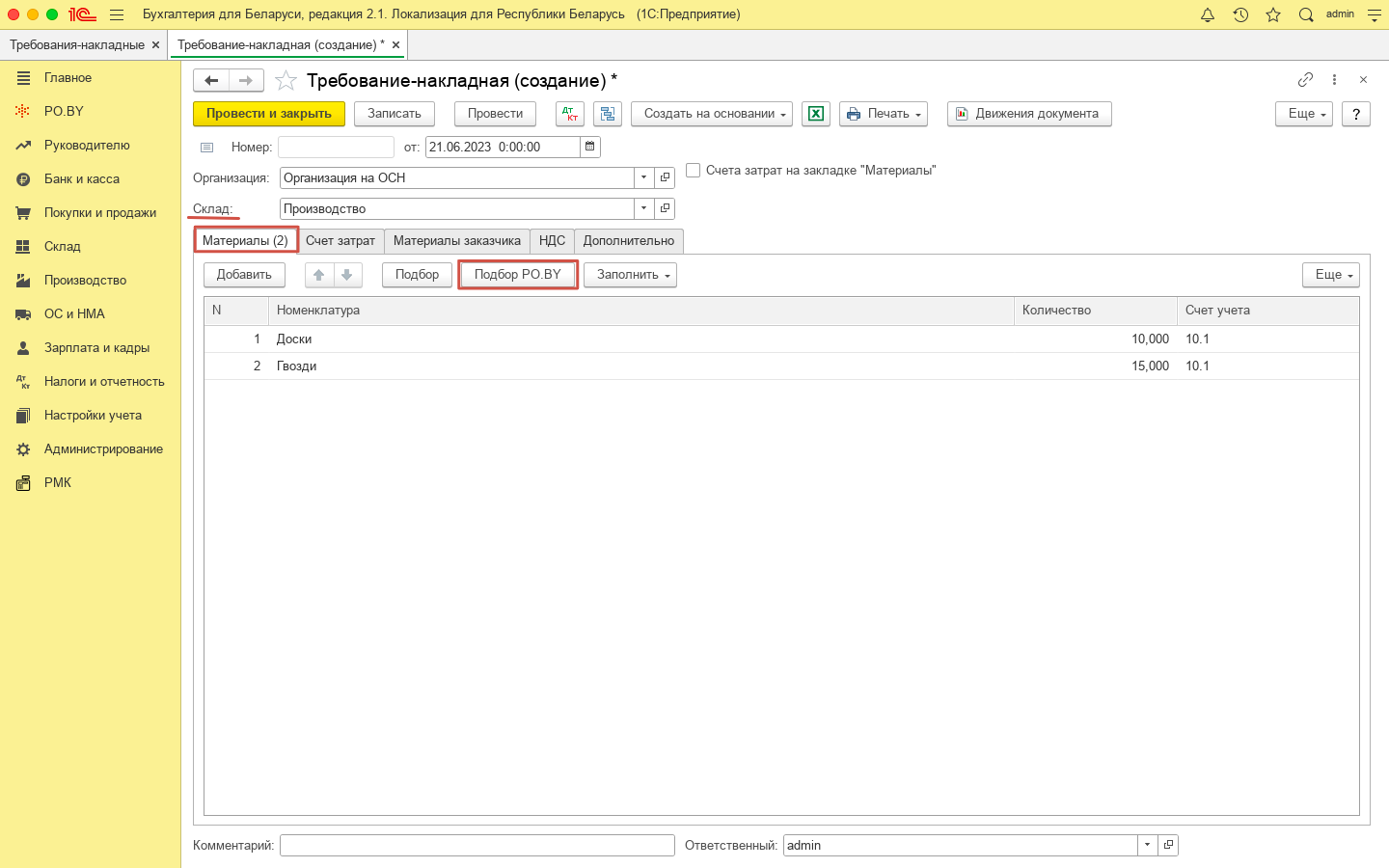Screen dimensions: 1389x868
Task: Open favorites star in title bar
Action: coord(1273,14)
